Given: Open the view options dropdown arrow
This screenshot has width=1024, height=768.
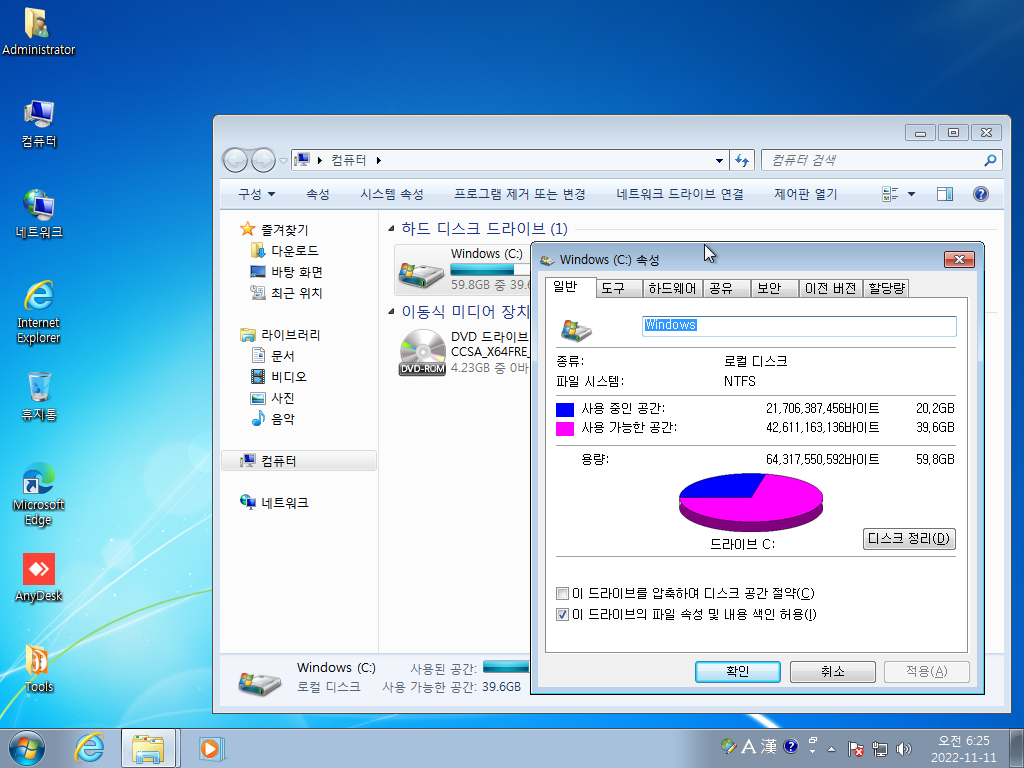Looking at the screenshot, I should click(912, 194).
